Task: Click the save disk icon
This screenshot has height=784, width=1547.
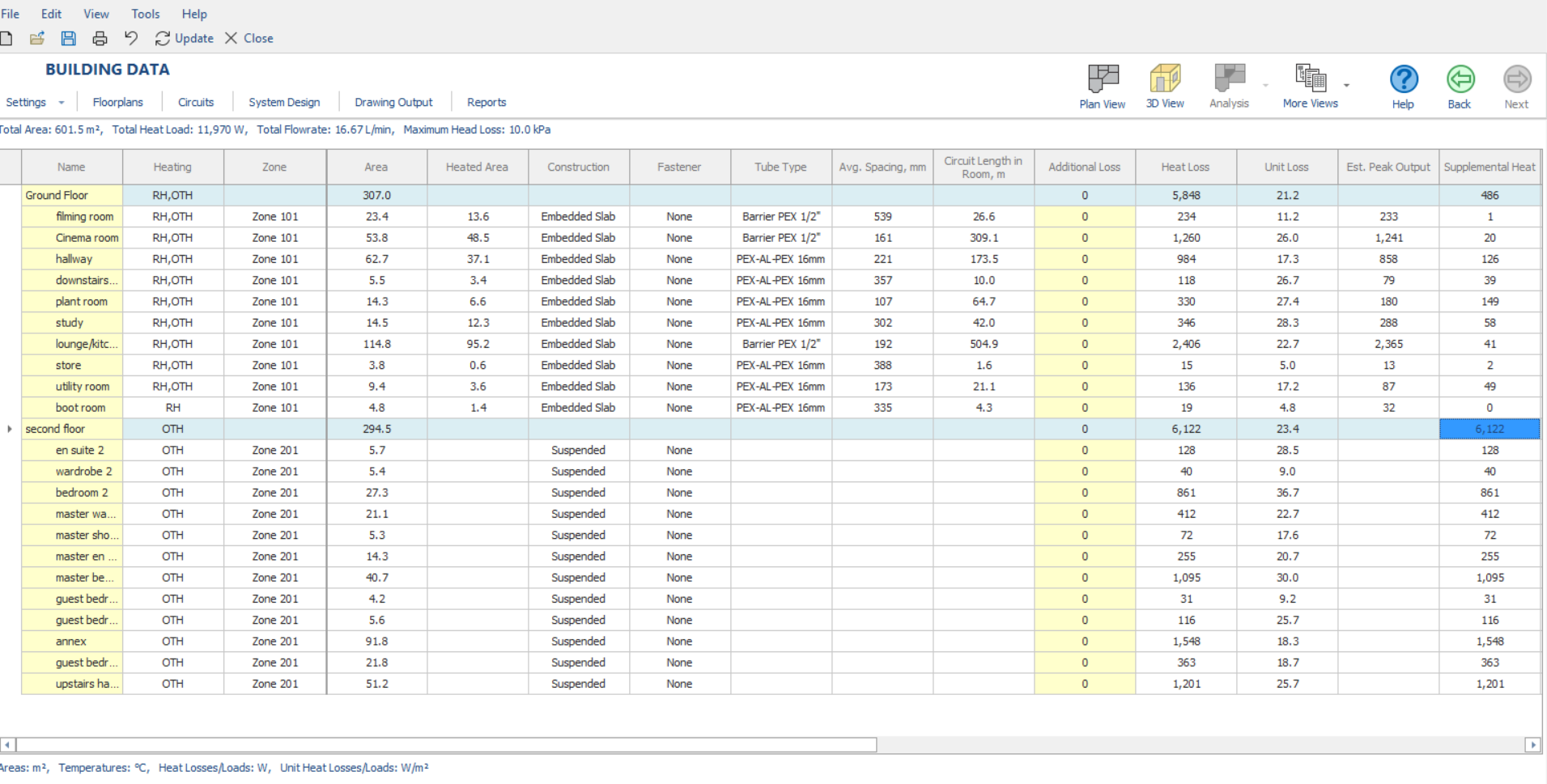Action: click(x=69, y=38)
